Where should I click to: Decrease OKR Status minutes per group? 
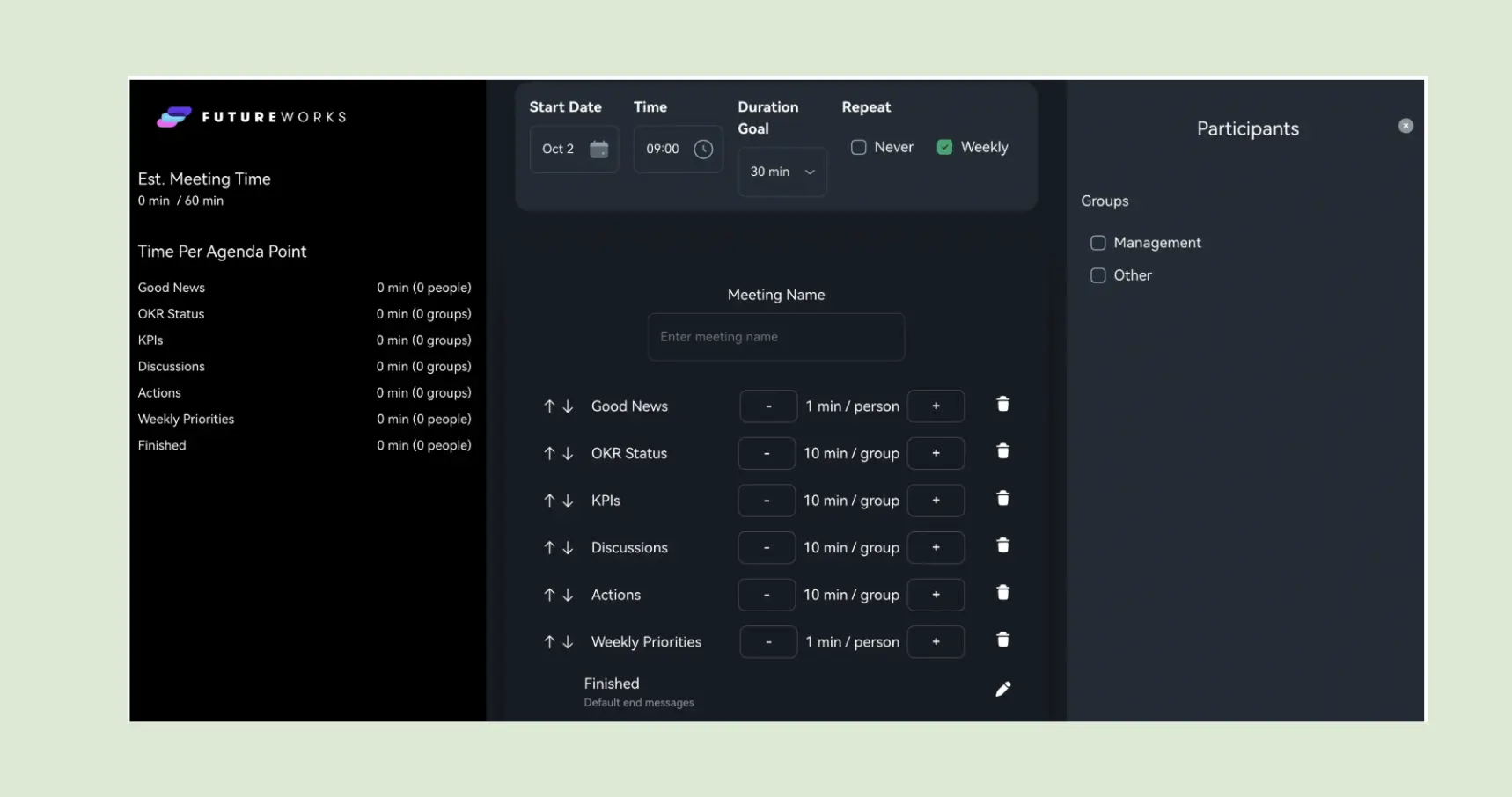(767, 453)
